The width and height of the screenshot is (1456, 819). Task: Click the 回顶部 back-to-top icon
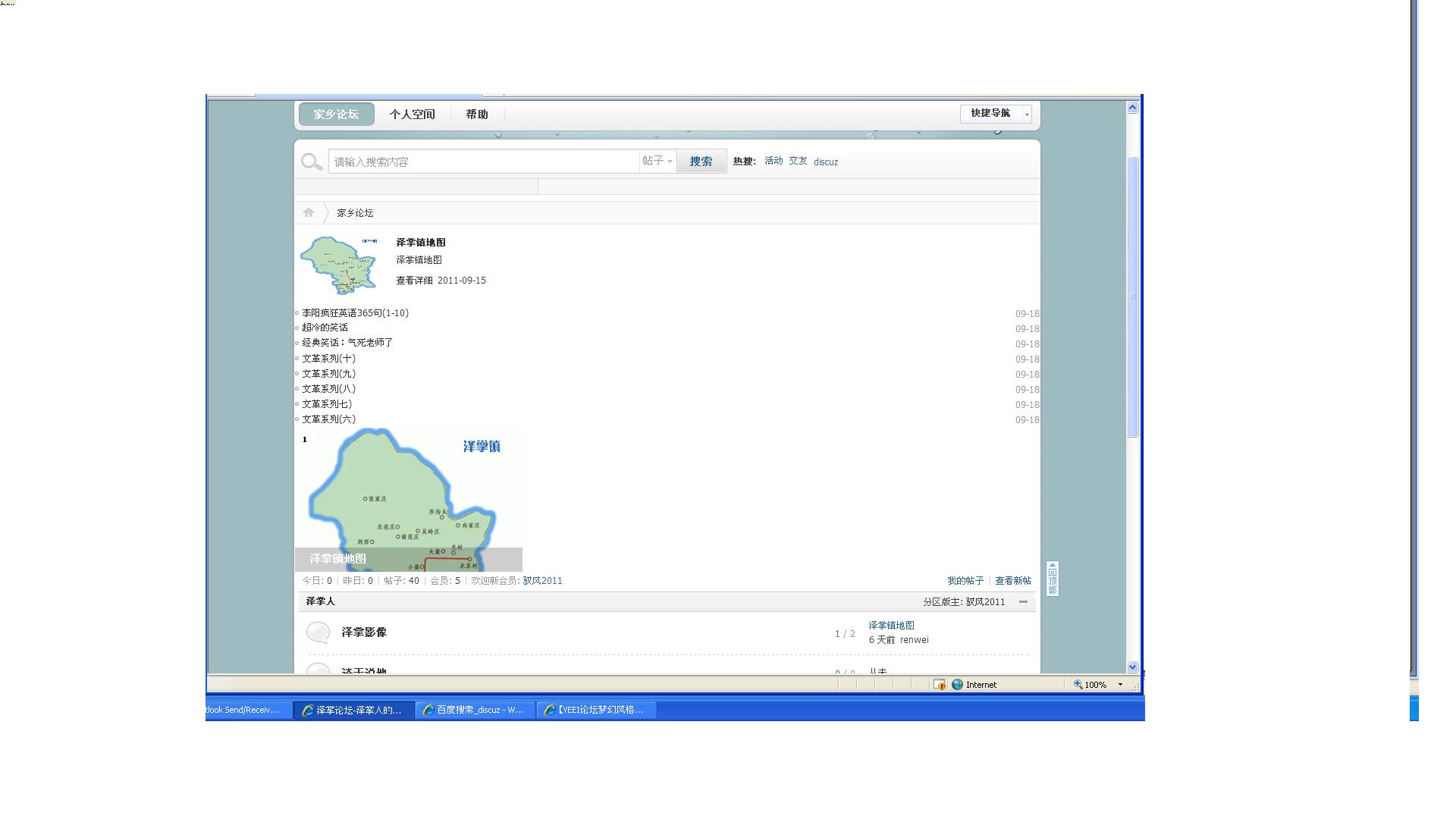[1053, 579]
